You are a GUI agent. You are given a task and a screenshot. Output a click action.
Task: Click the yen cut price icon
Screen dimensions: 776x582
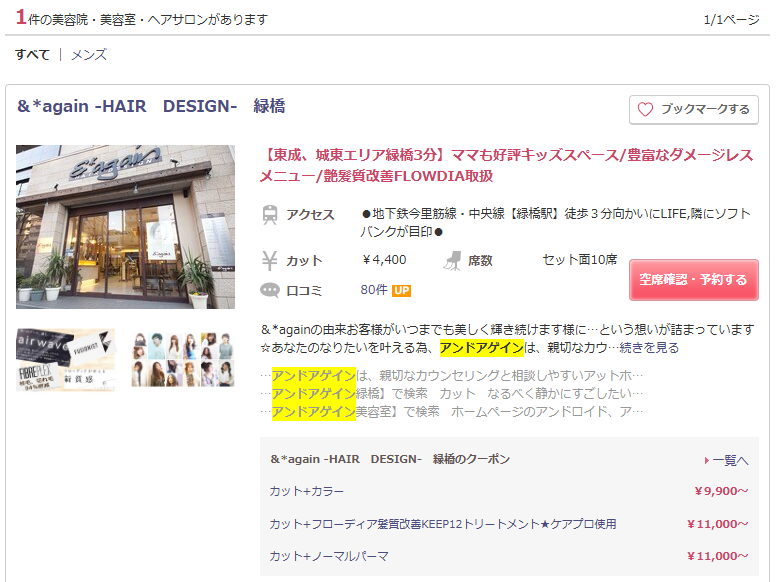click(x=270, y=261)
